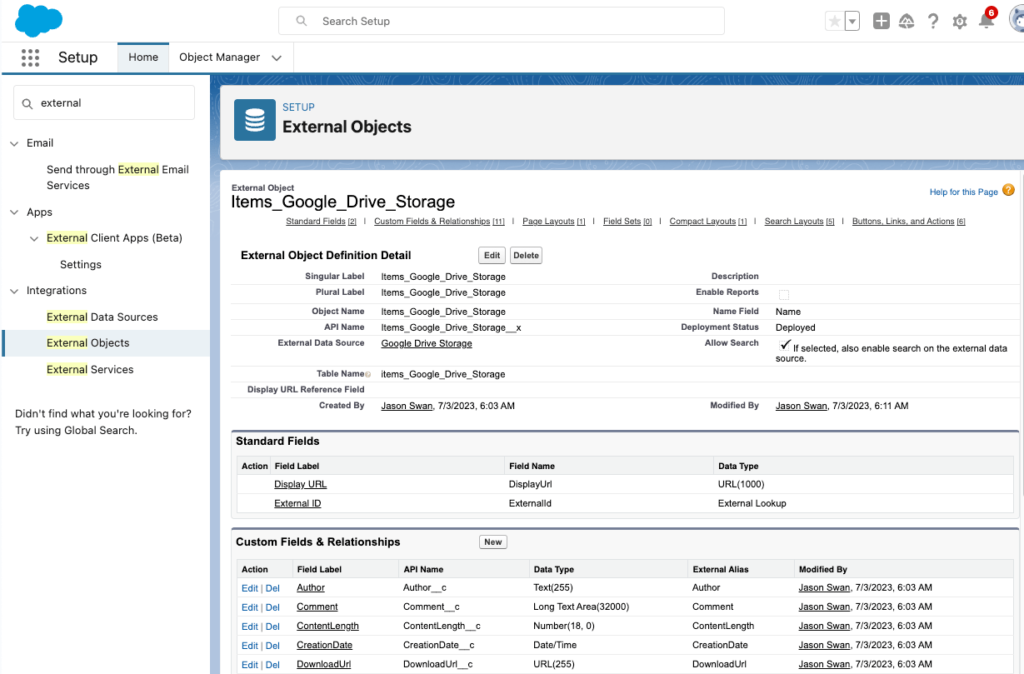Image resolution: width=1024 pixels, height=674 pixels.
Task: Collapse the Integrations section in sidebar
Action: point(14,291)
